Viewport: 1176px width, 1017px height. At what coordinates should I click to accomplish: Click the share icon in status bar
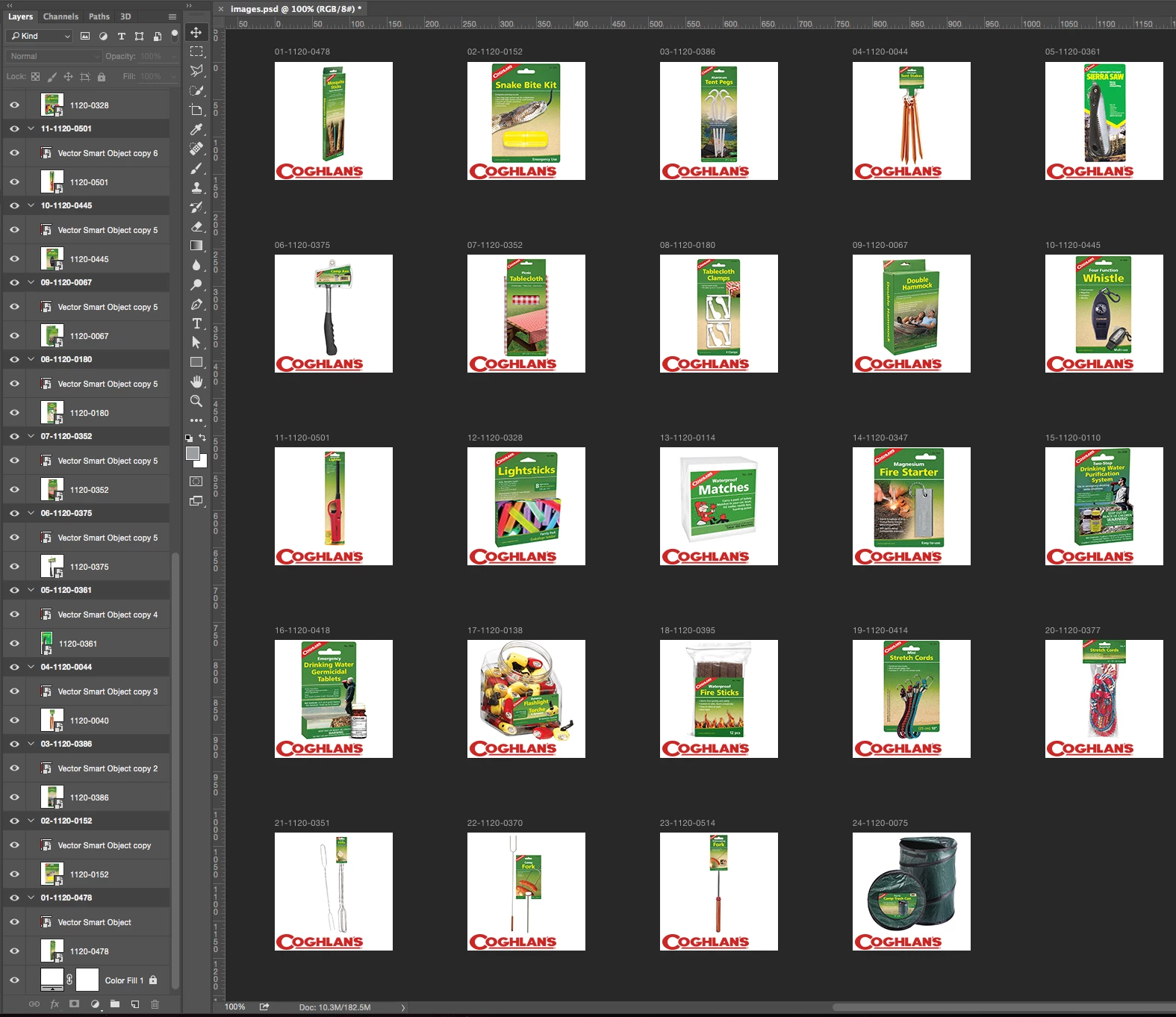pyautogui.click(x=264, y=1007)
